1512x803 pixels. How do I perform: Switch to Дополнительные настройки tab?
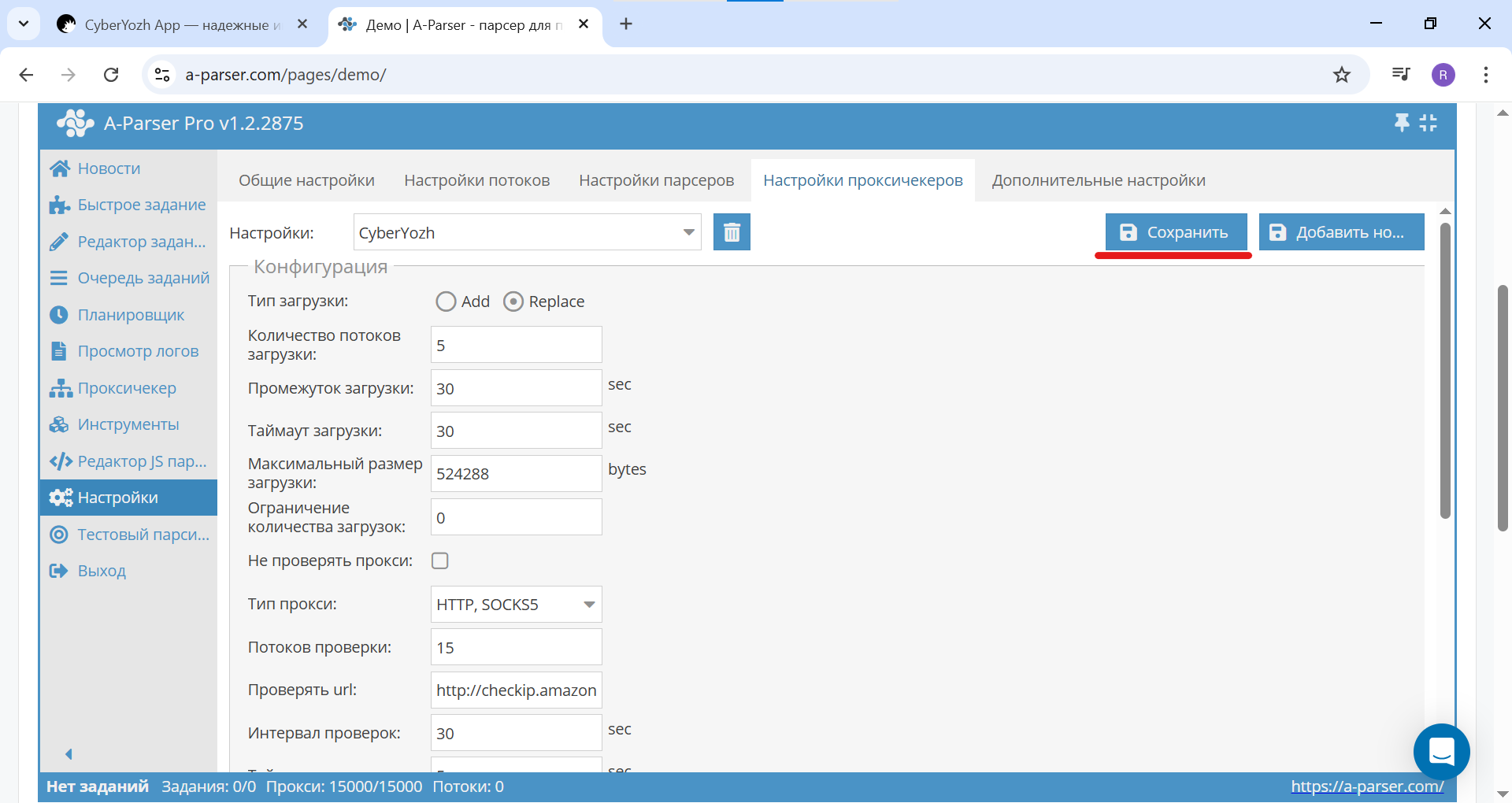pyautogui.click(x=1099, y=180)
